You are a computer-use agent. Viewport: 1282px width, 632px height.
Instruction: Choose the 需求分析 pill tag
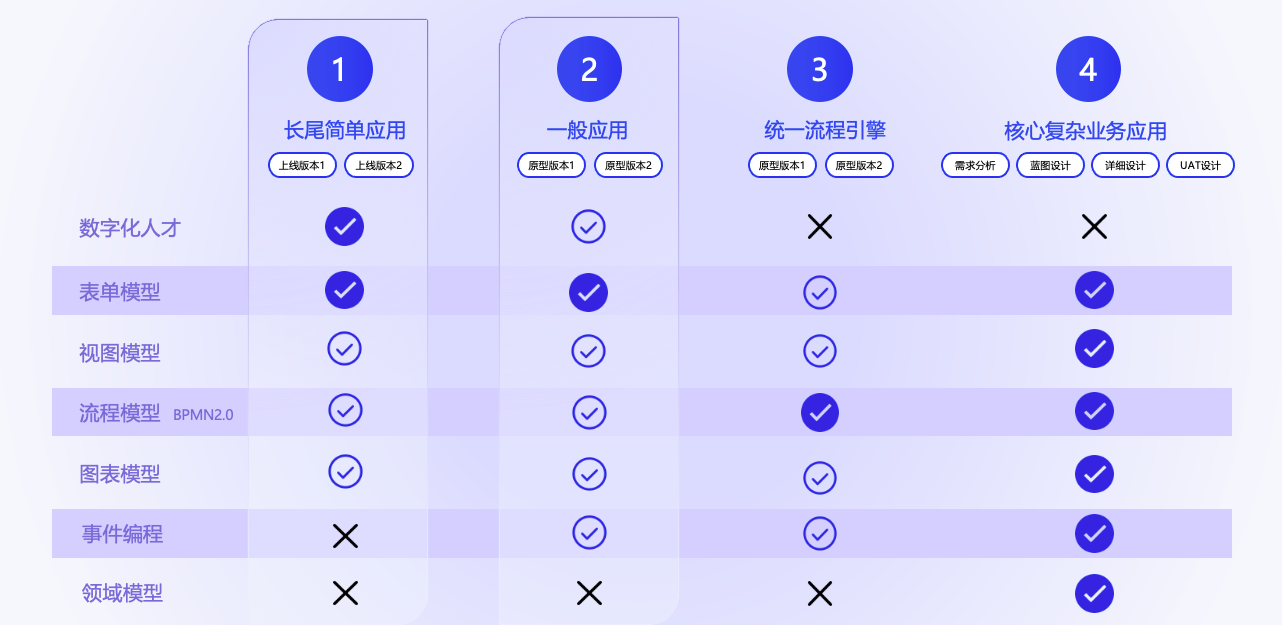coord(975,165)
